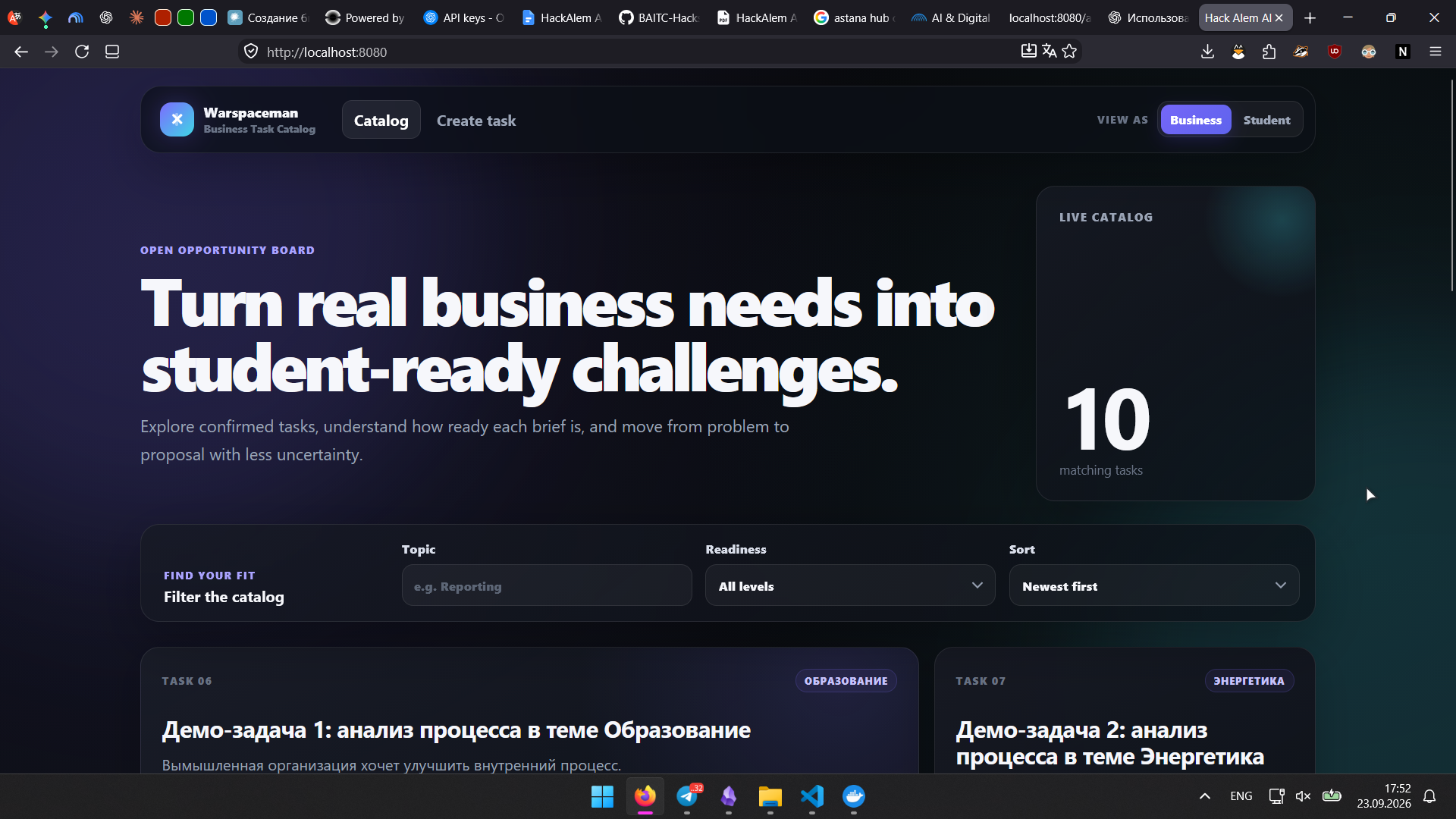Switch to the API keys tab
This screenshot has height=819, width=1456.
464,17
